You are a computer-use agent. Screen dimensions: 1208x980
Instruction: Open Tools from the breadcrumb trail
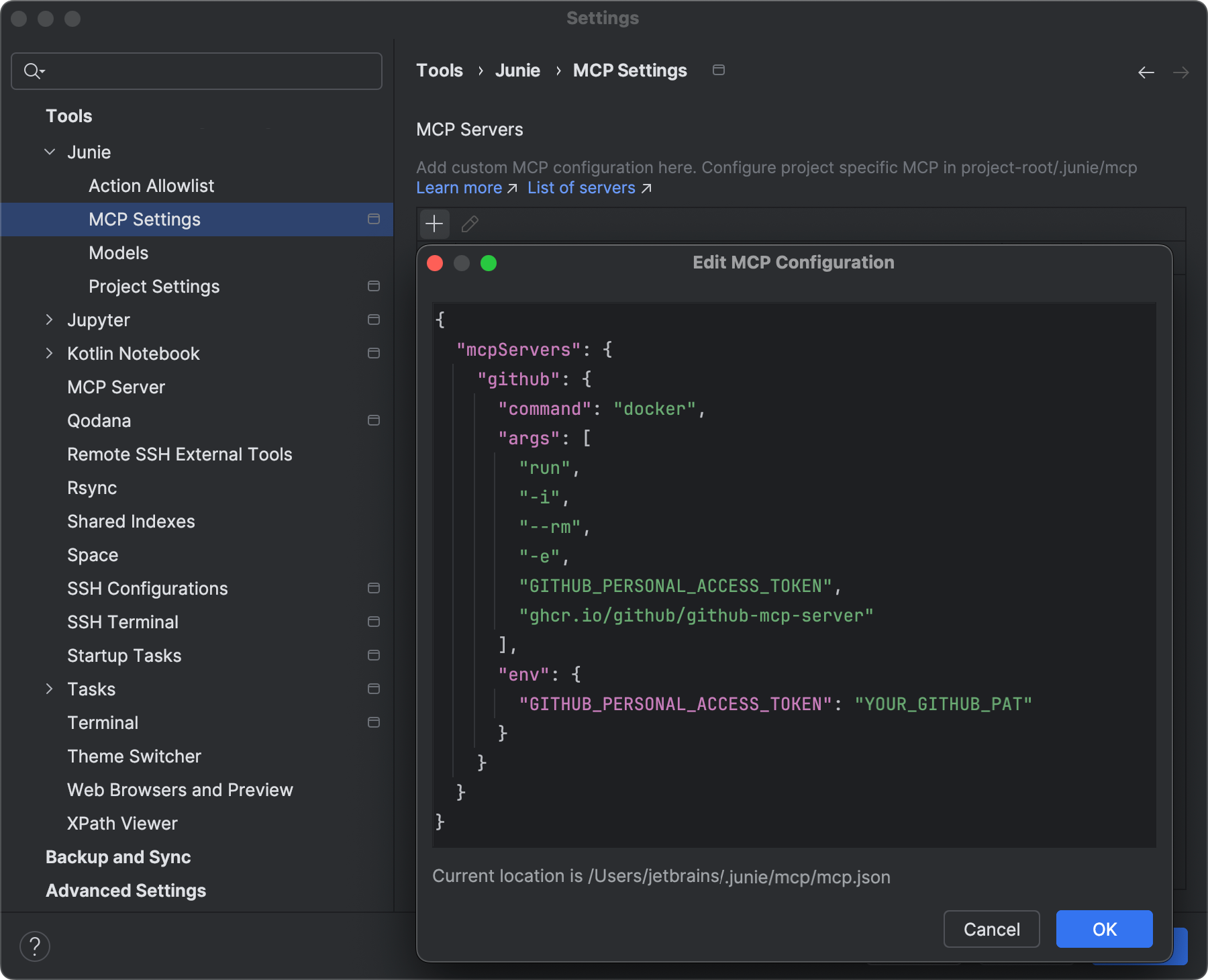[x=440, y=70]
